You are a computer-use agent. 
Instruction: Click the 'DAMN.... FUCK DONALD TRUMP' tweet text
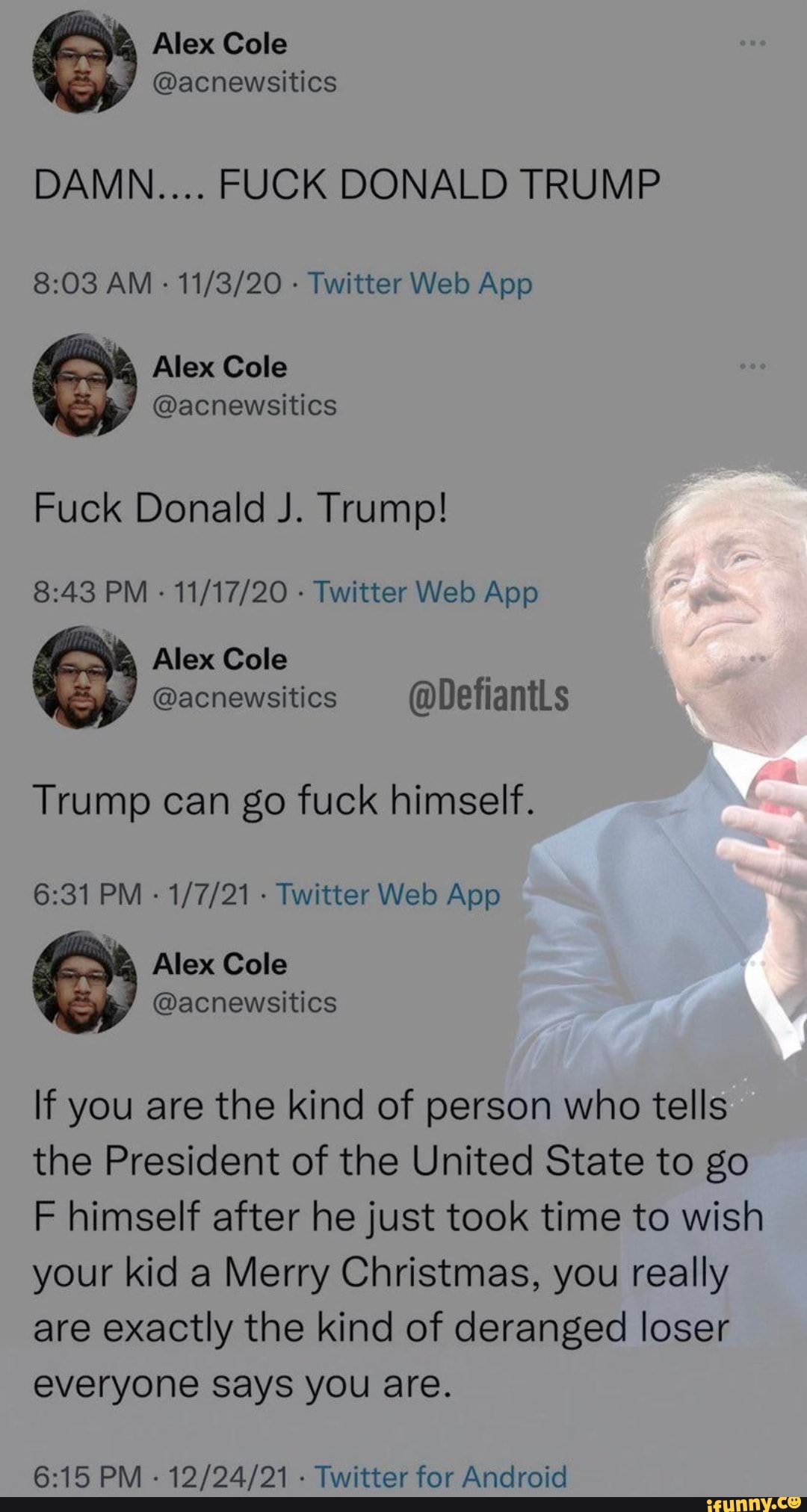pyautogui.click(x=347, y=184)
